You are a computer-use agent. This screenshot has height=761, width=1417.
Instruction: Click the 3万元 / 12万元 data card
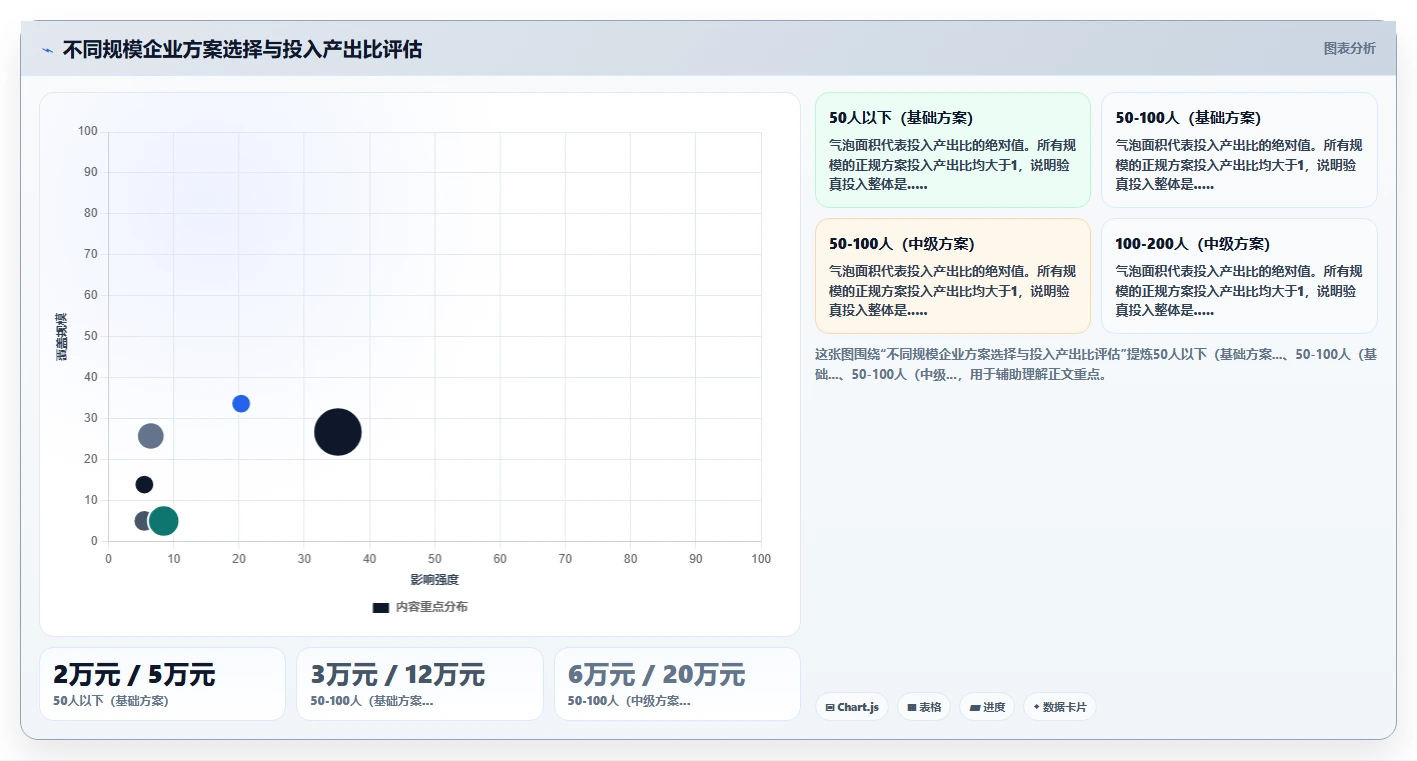pos(419,684)
